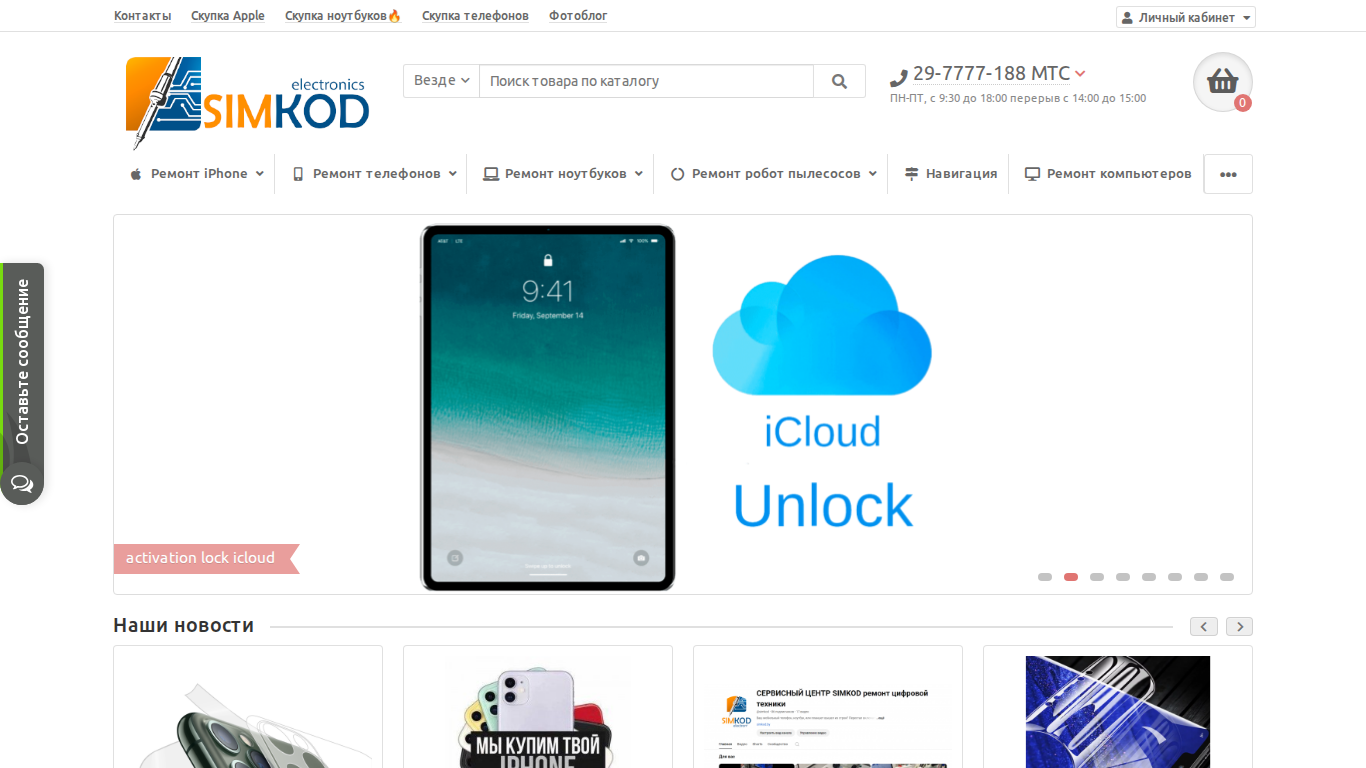This screenshot has width=1366, height=768.
Task: Click the iCloud Unlock banner image
Action: (x=683, y=405)
